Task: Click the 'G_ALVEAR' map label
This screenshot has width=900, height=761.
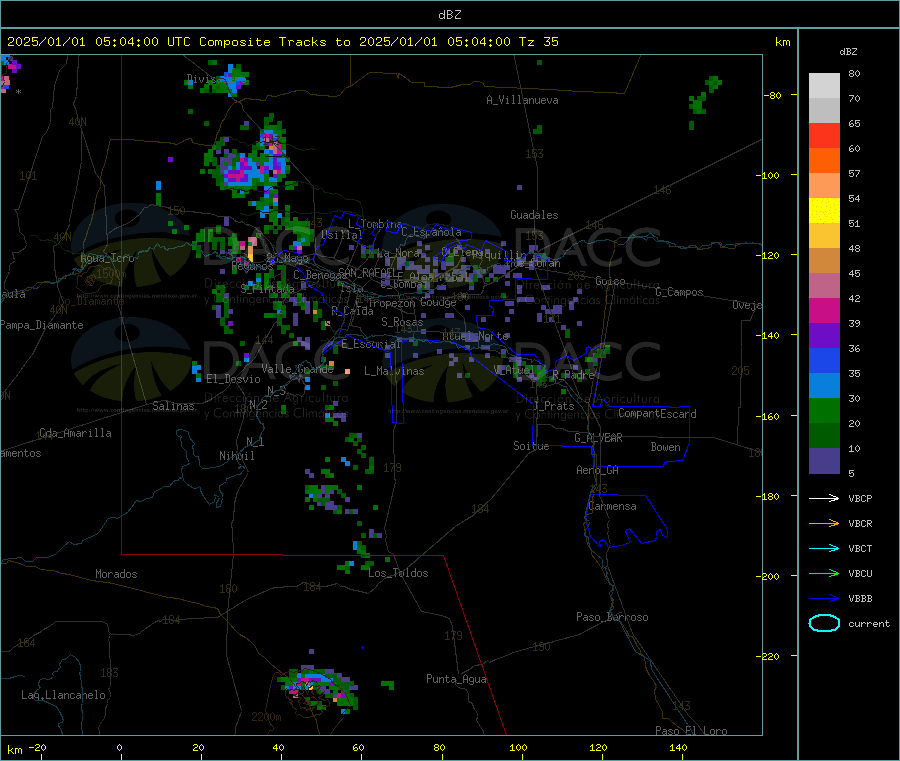Action: click(598, 438)
